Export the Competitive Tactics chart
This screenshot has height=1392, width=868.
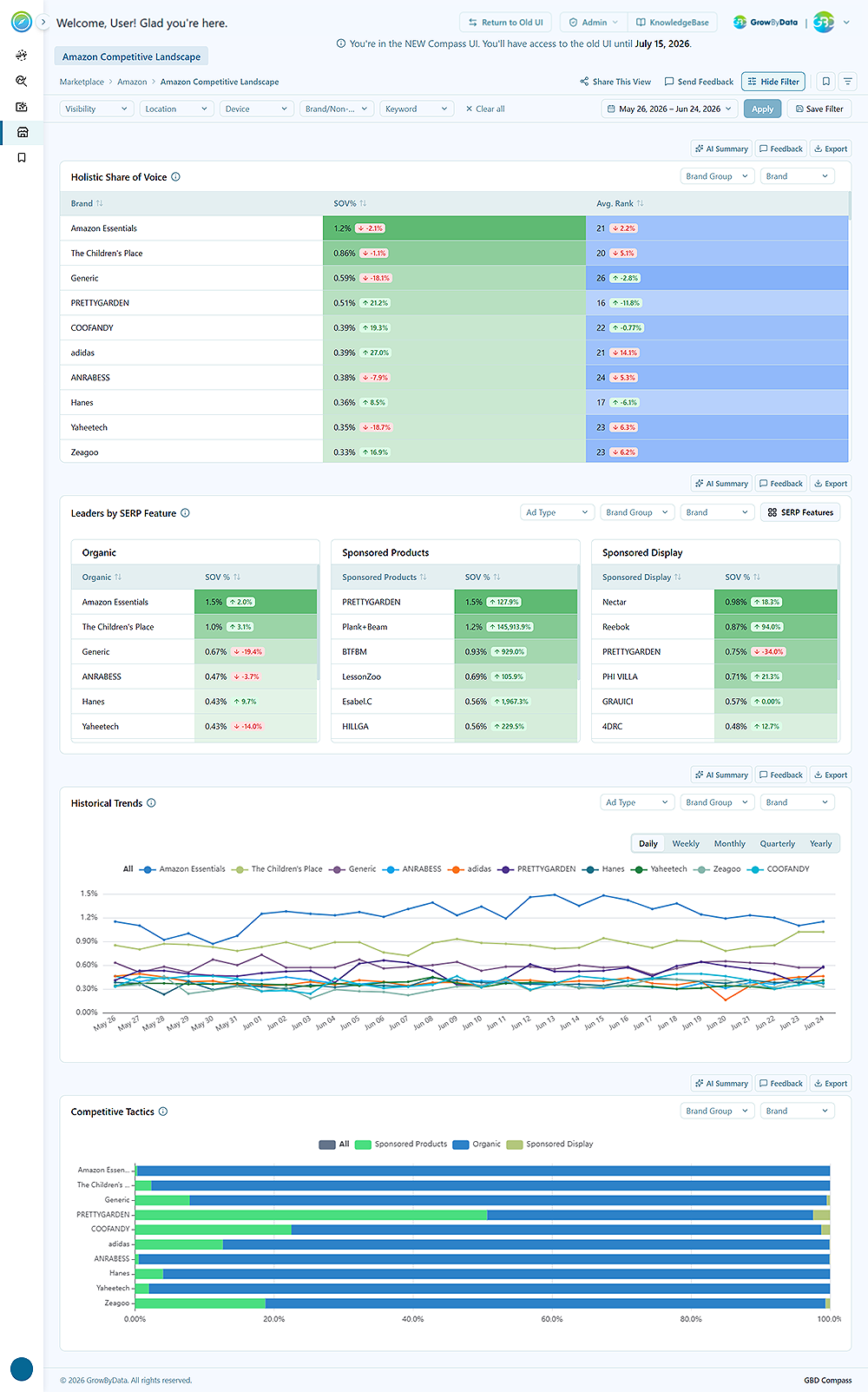(x=831, y=1083)
